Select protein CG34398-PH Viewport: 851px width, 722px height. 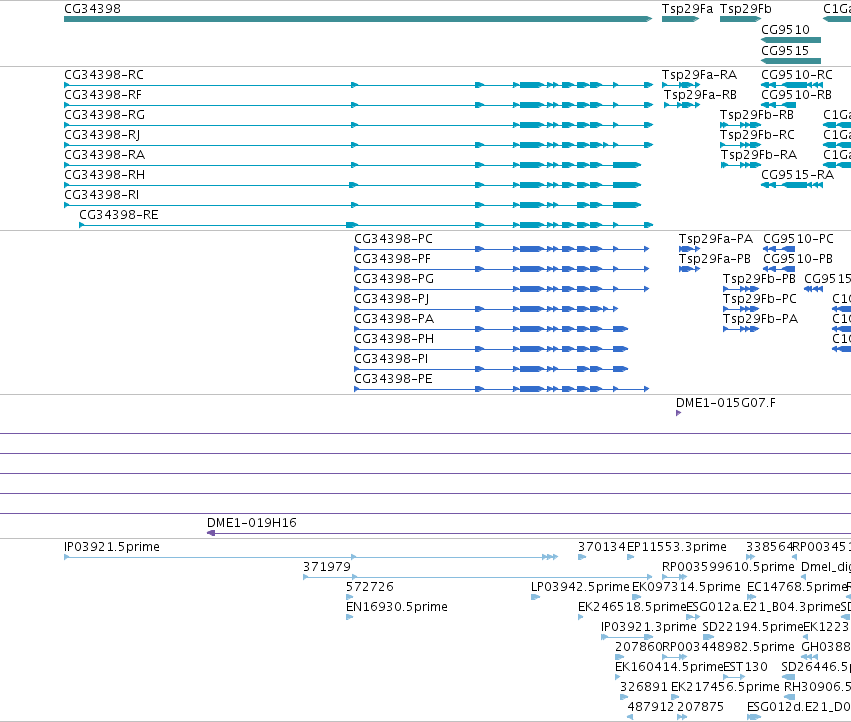[x=491, y=349]
